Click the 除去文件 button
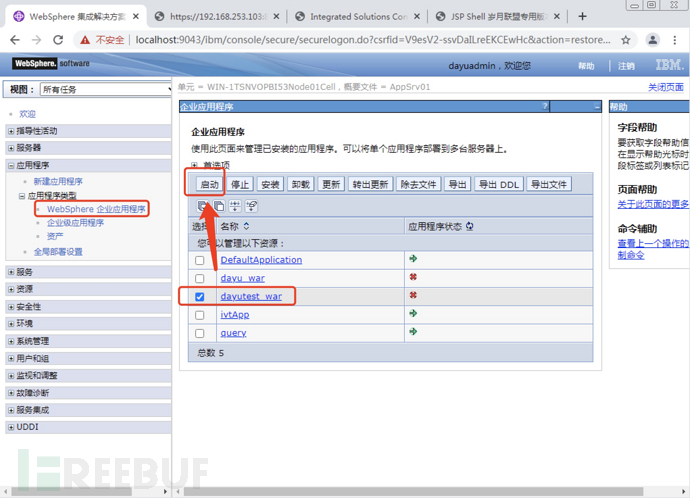Viewport: 690px width, 498px height. pyautogui.click(x=418, y=184)
